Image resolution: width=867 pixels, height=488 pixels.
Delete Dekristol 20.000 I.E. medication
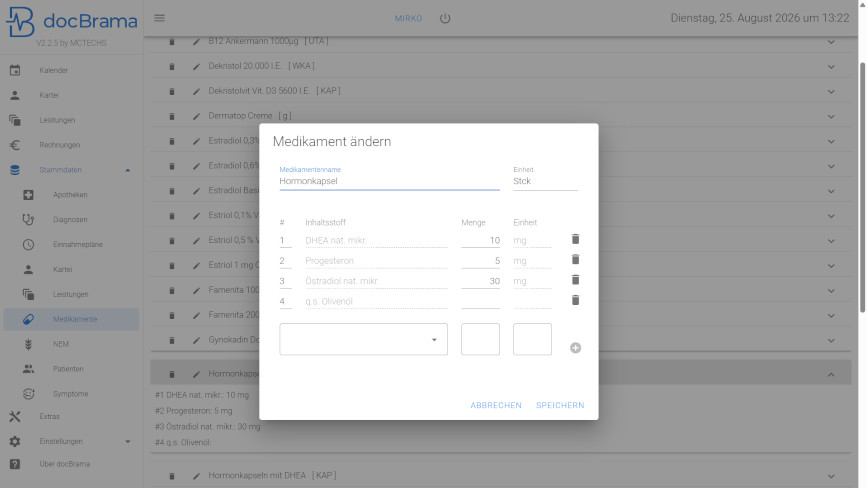coord(172,66)
